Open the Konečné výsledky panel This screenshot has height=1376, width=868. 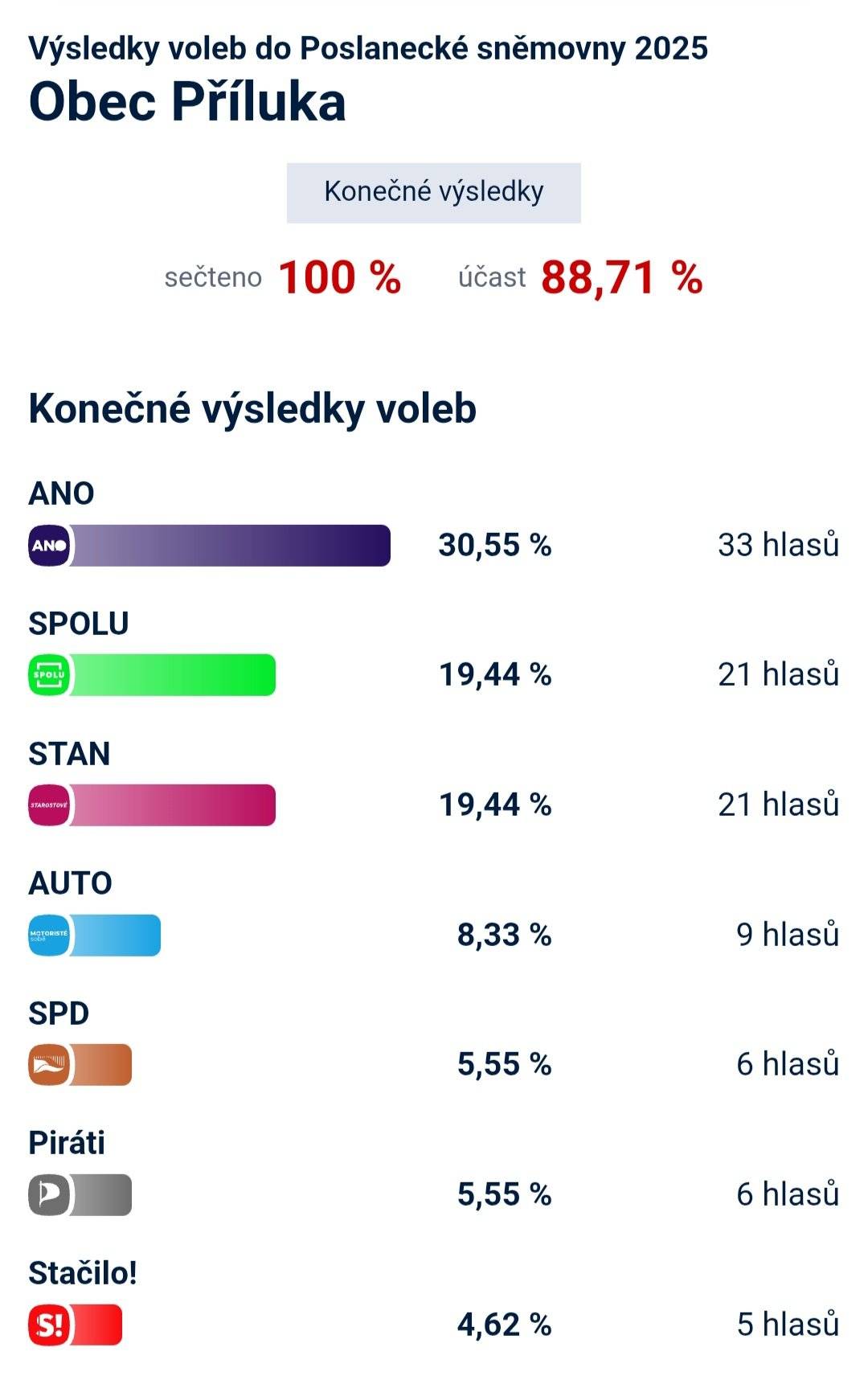pos(434,191)
